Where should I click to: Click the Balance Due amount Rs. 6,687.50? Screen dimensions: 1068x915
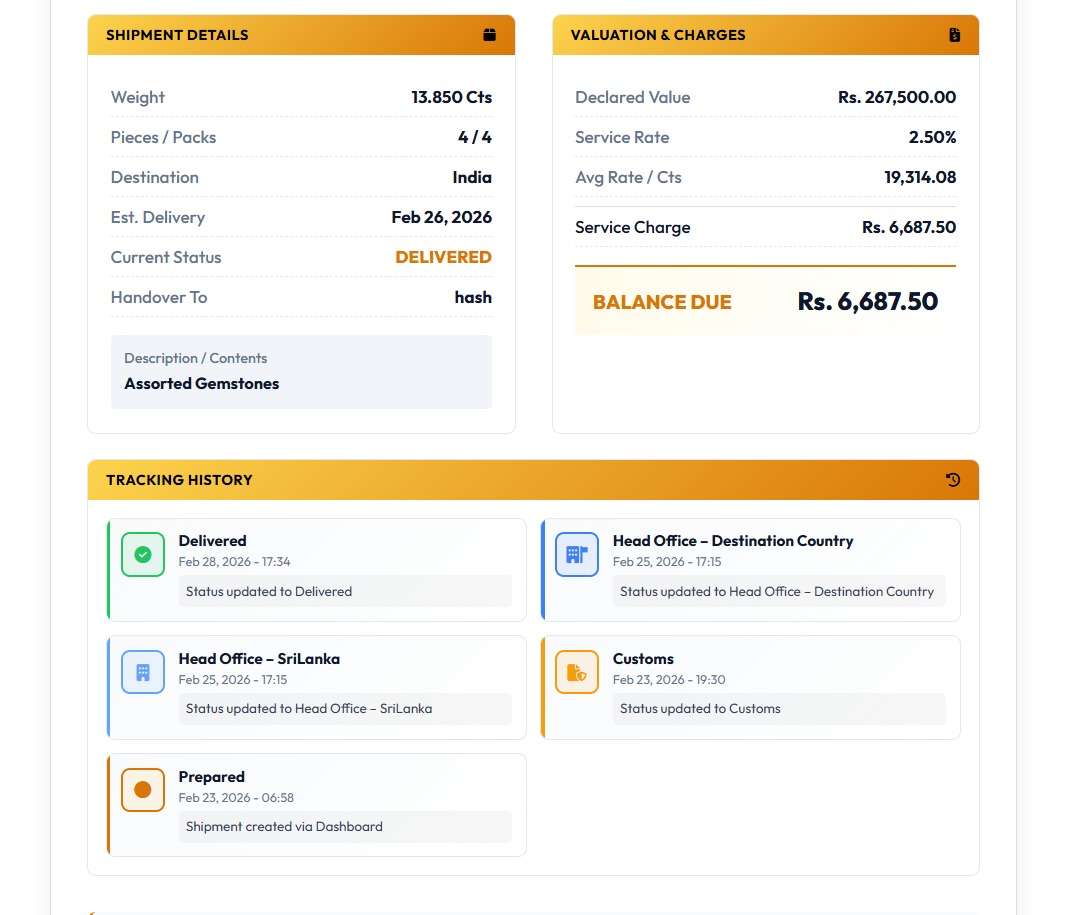867,302
